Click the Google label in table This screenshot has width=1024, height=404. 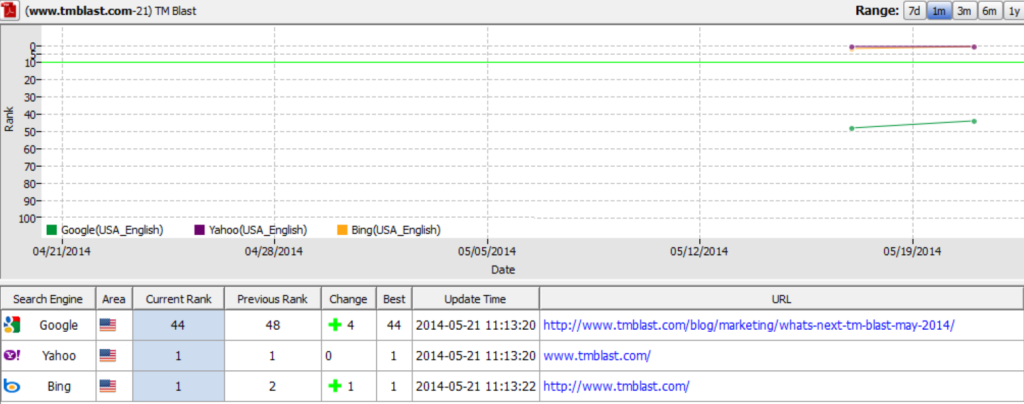58,325
